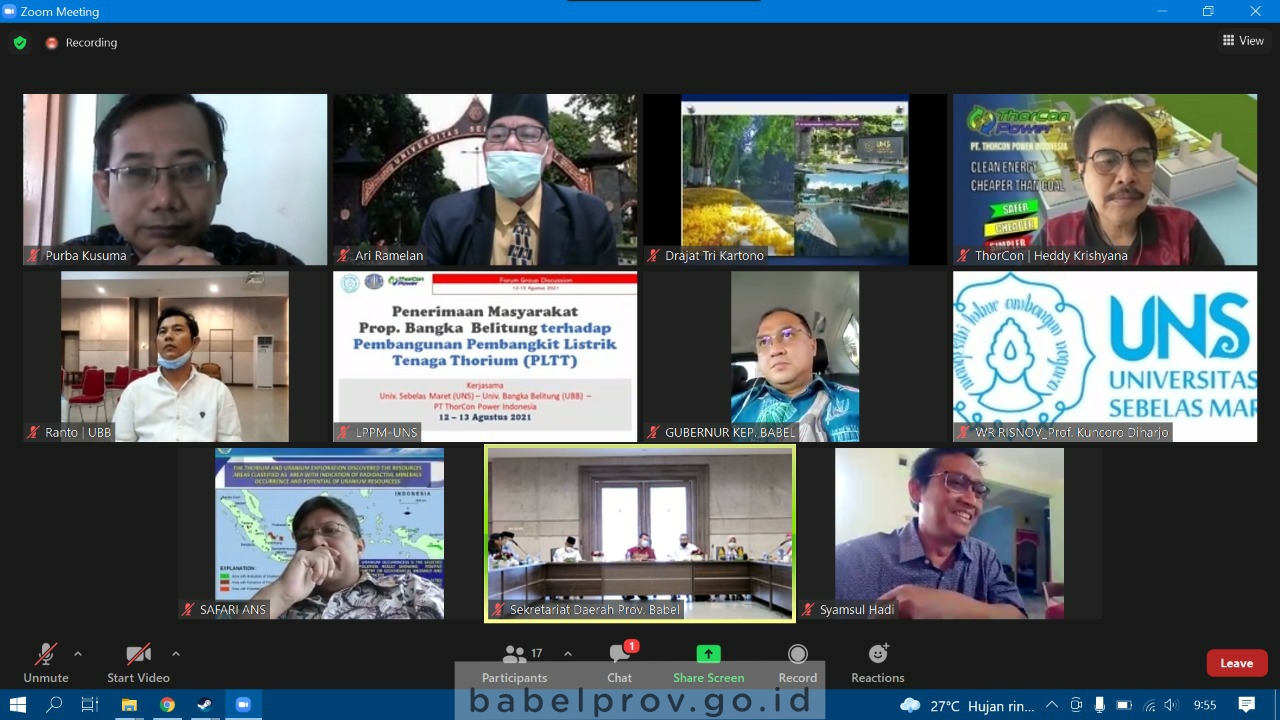Click the green encryption shield icon
The width and height of the screenshot is (1280, 720).
click(x=20, y=42)
